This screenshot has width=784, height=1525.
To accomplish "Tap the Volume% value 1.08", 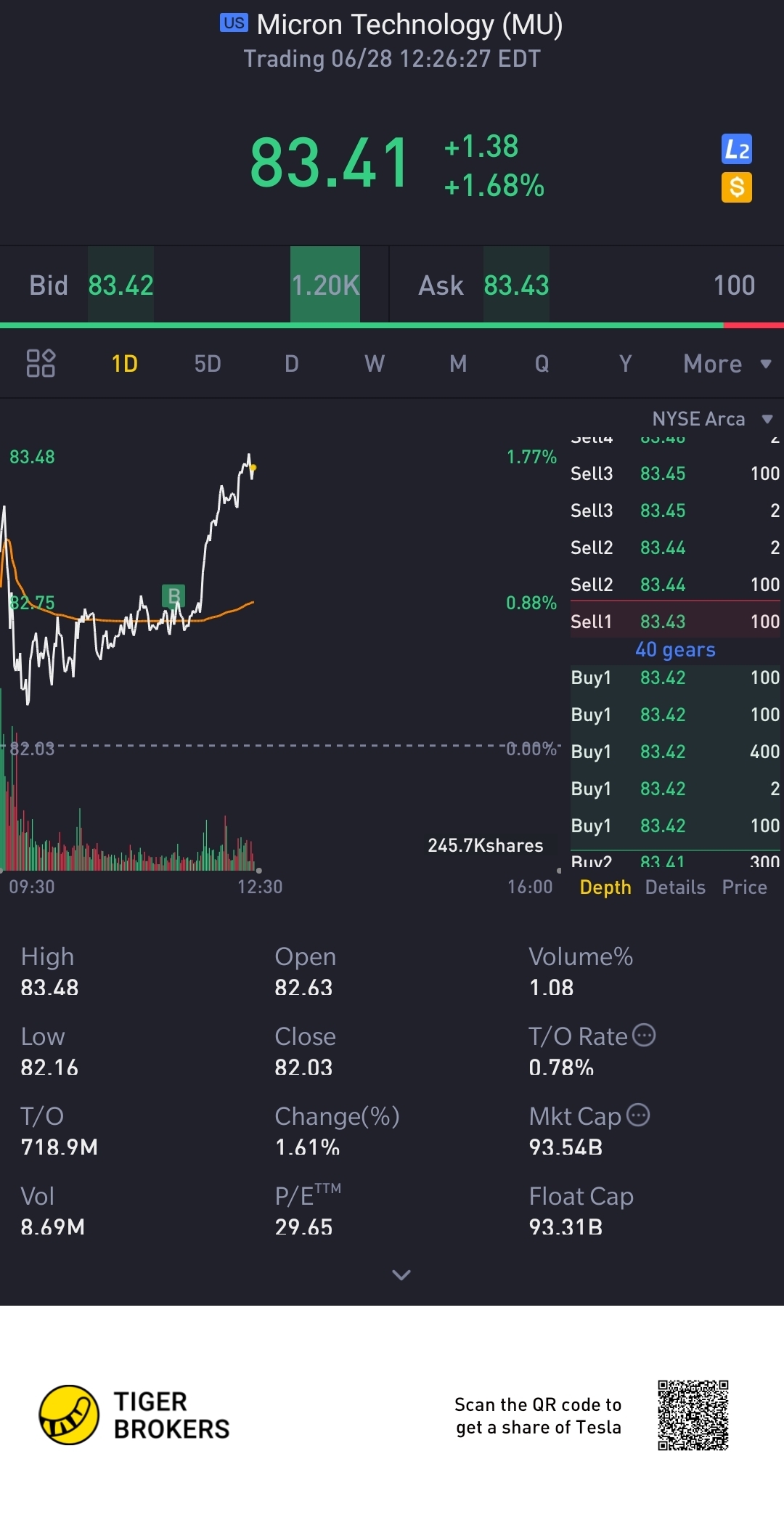I will pos(551,988).
